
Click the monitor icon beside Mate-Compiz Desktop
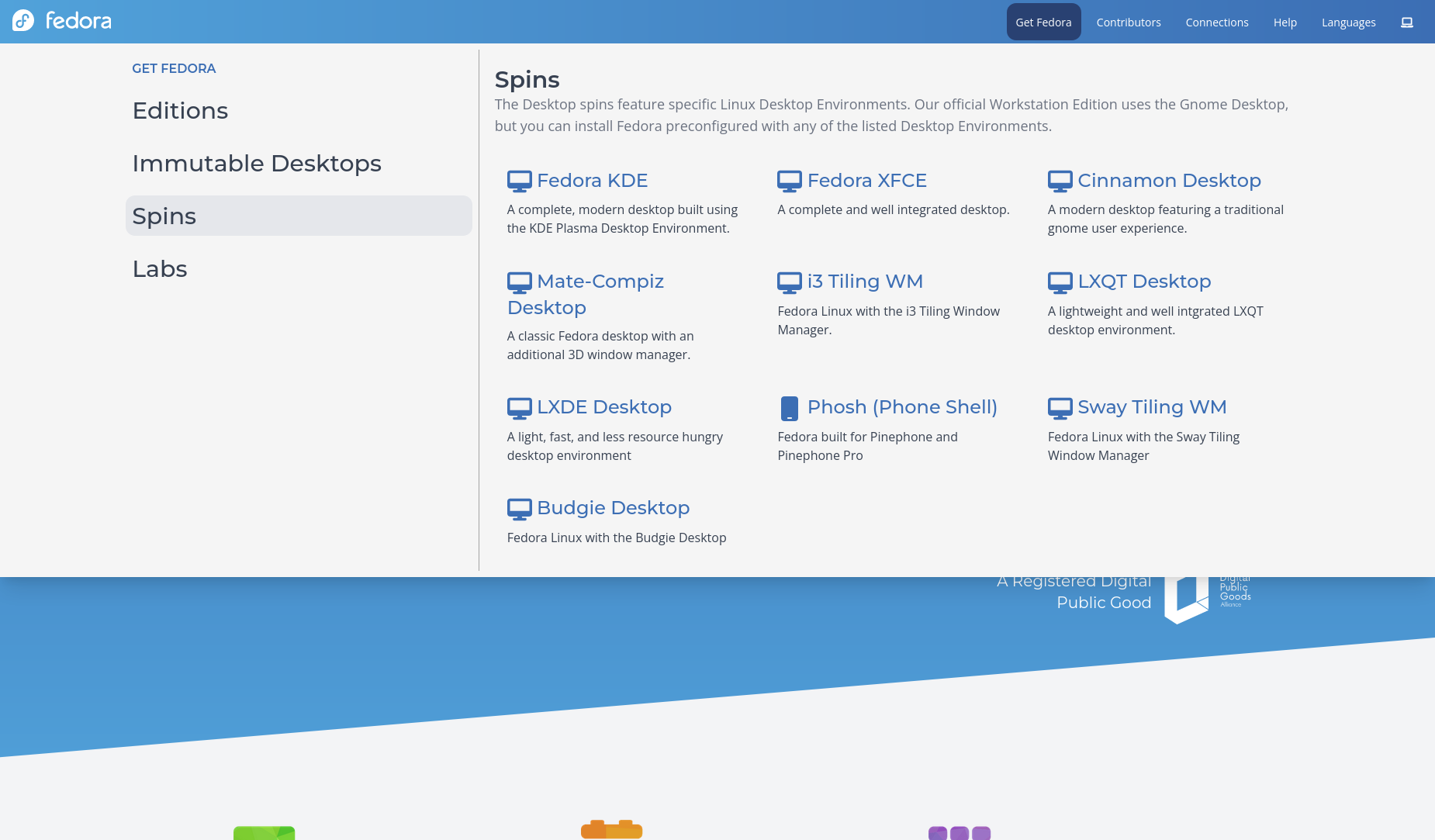tap(520, 282)
